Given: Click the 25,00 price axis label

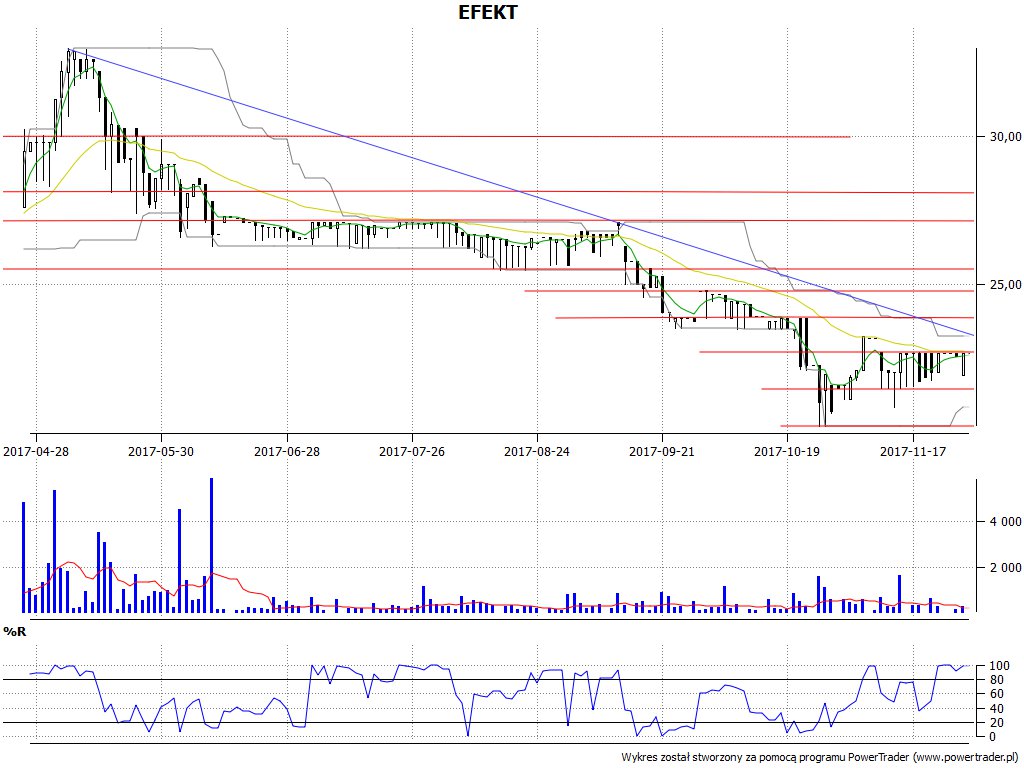Looking at the screenshot, I should click(1006, 285).
